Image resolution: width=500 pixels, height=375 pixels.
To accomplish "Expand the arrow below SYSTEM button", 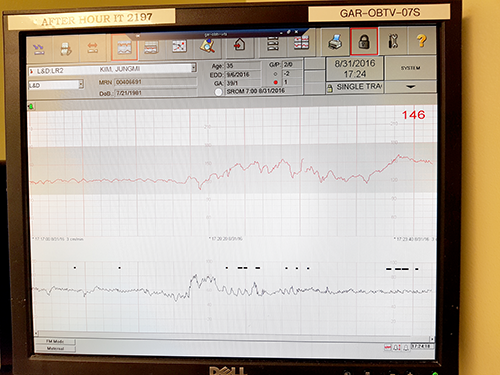I will [410, 87].
